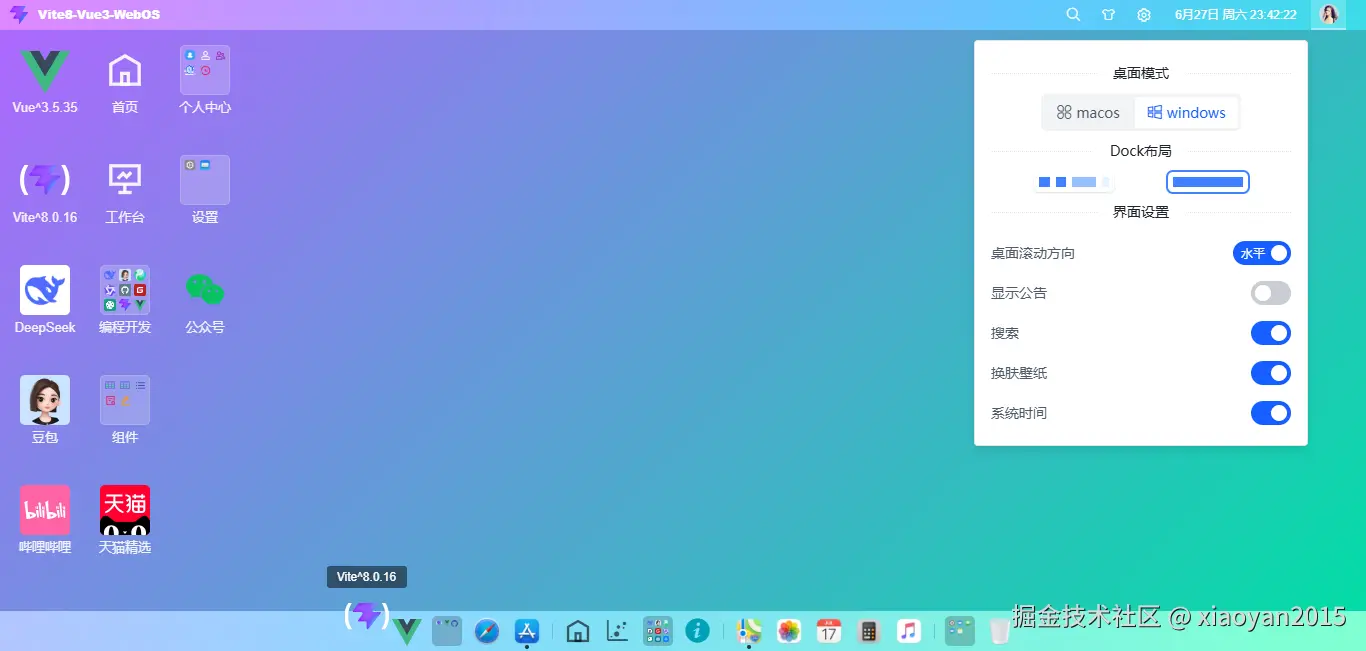Viewport: 1366px width, 651px height.
Task: Turn off the 搜索 switch
Action: point(1271,333)
